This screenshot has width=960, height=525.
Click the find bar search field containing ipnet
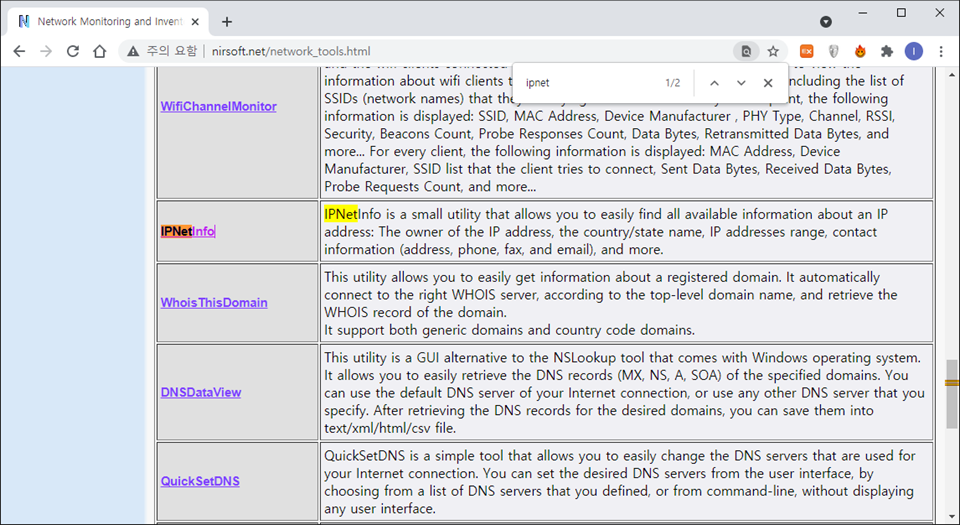(x=591, y=83)
